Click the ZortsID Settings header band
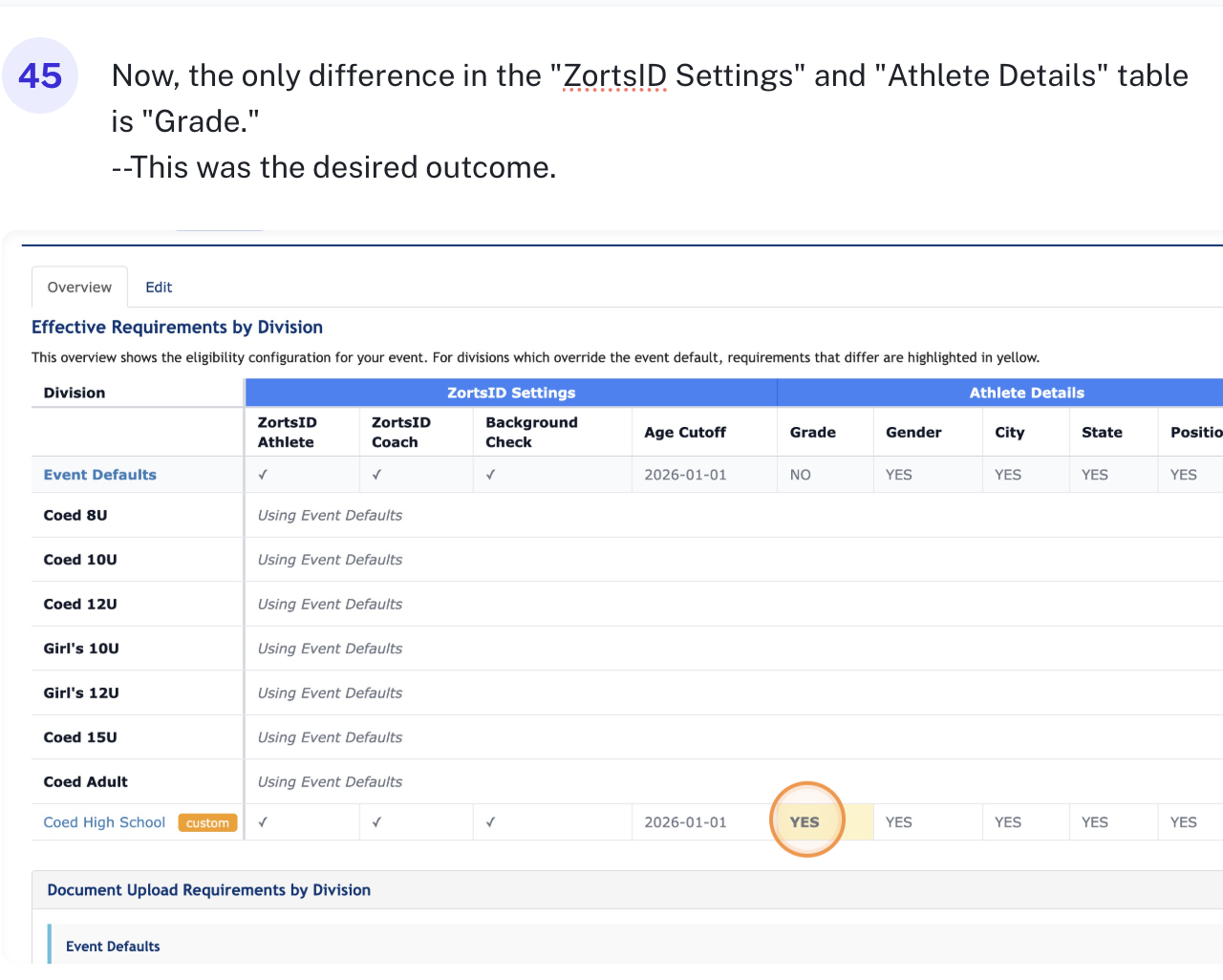Image resolution: width=1223 pixels, height=980 pixels. pyautogui.click(x=511, y=393)
